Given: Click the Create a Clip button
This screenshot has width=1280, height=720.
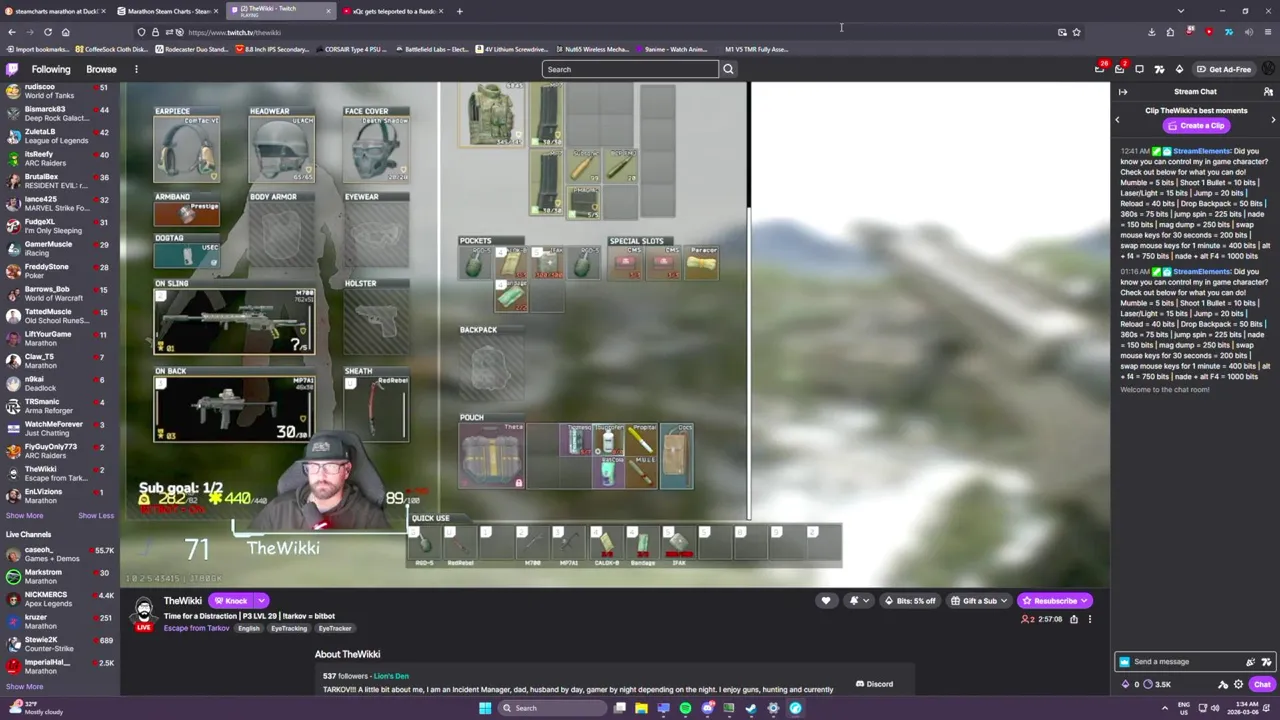Looking at the screenshot, I should coord(1195,126).
